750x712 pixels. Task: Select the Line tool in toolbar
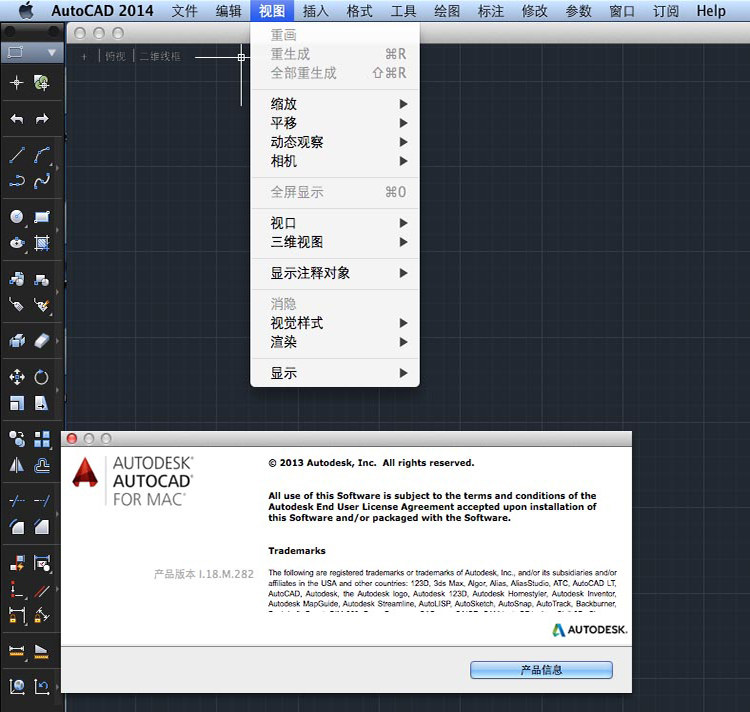point(17,155)
